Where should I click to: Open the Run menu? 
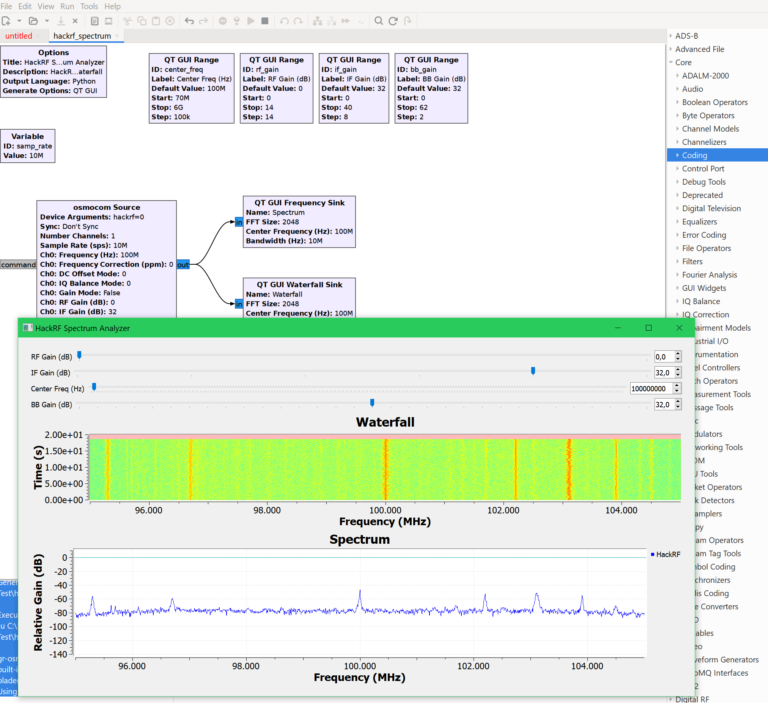click(67, 6)
